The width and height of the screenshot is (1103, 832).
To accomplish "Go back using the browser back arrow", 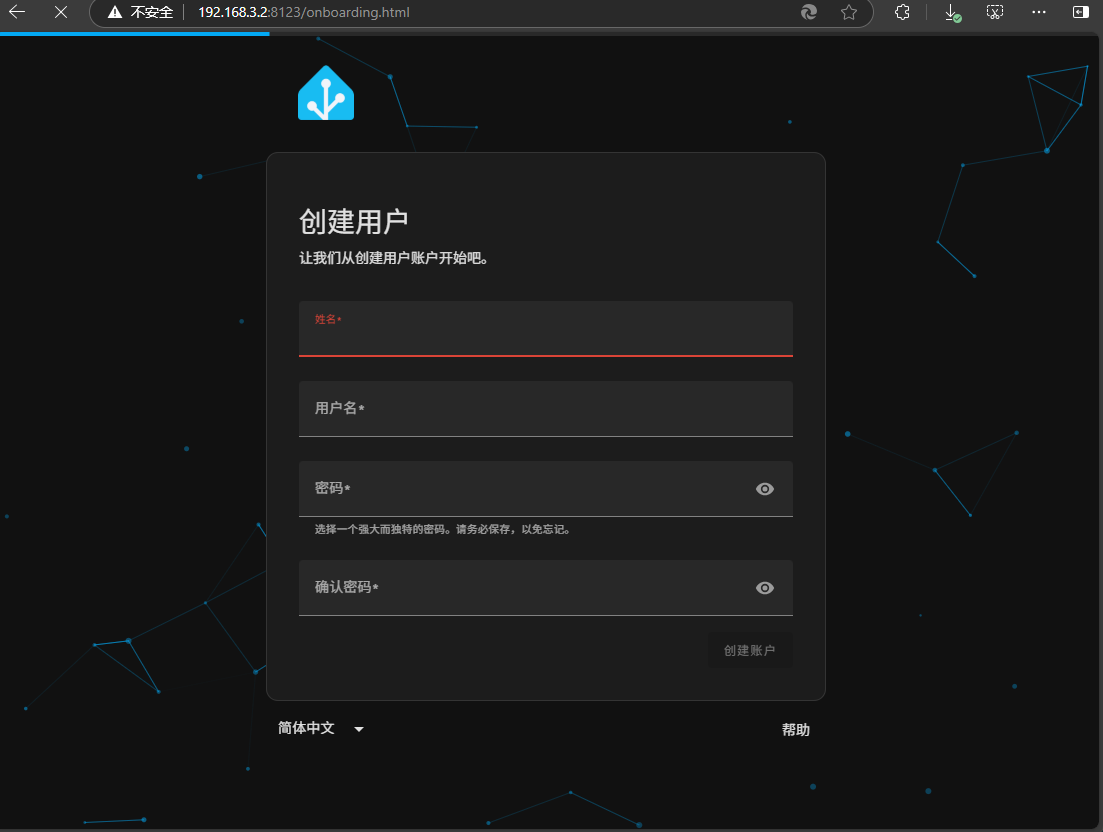I will (18, 13).
